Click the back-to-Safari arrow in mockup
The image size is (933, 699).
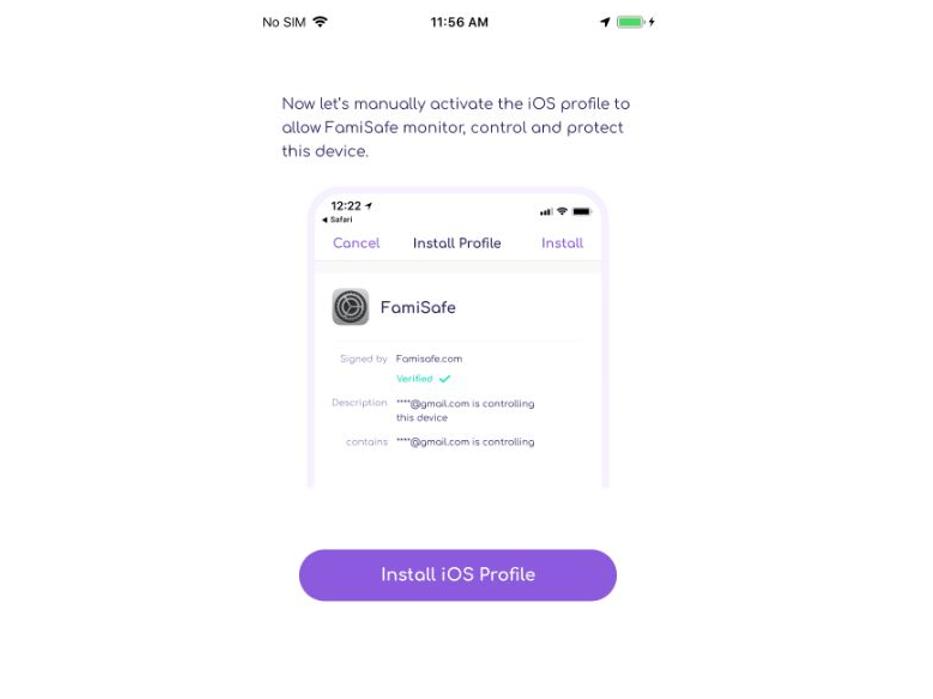(324, 220)
